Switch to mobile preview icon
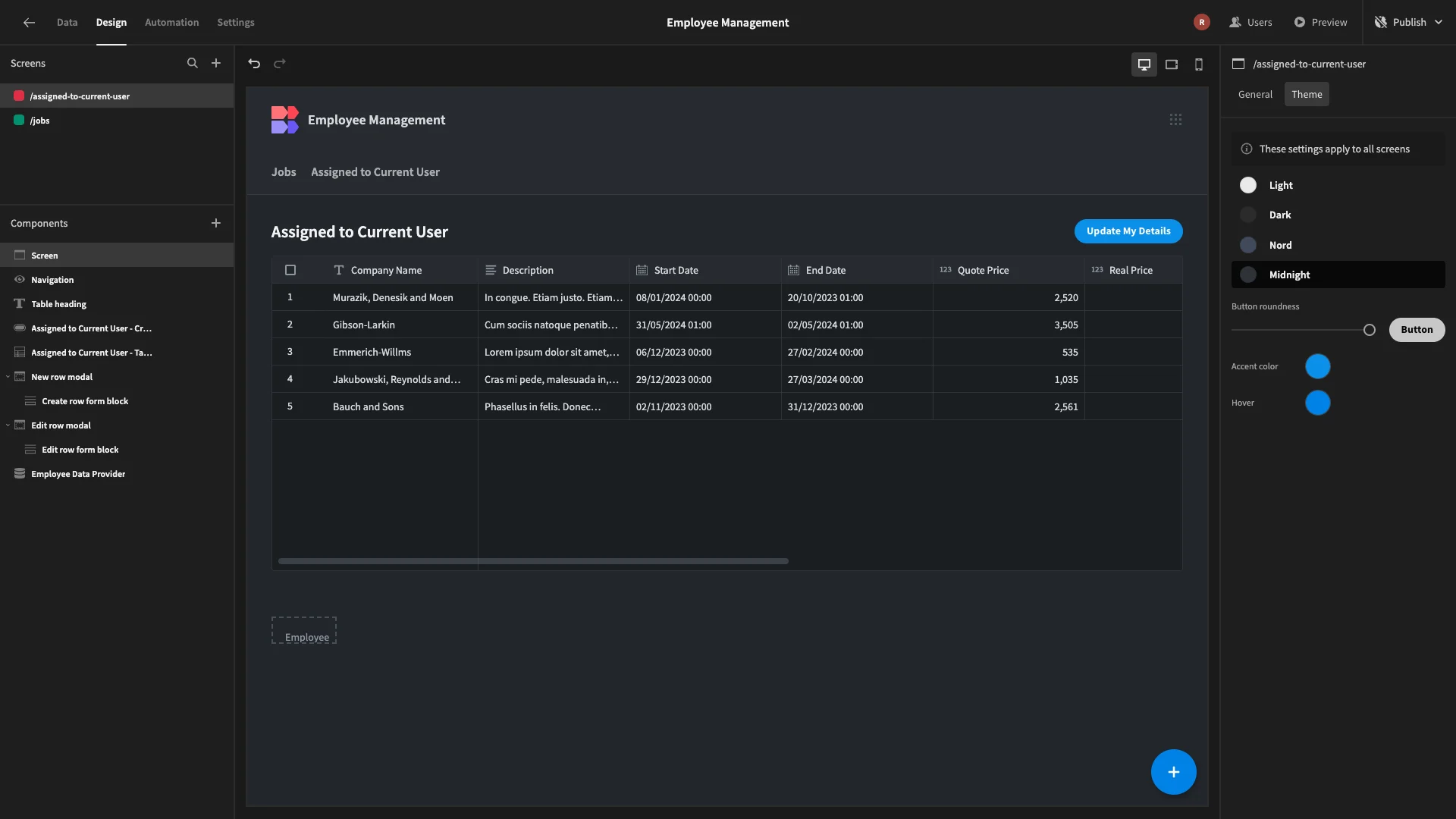The image size is (1456, 819). [1199, 64]
